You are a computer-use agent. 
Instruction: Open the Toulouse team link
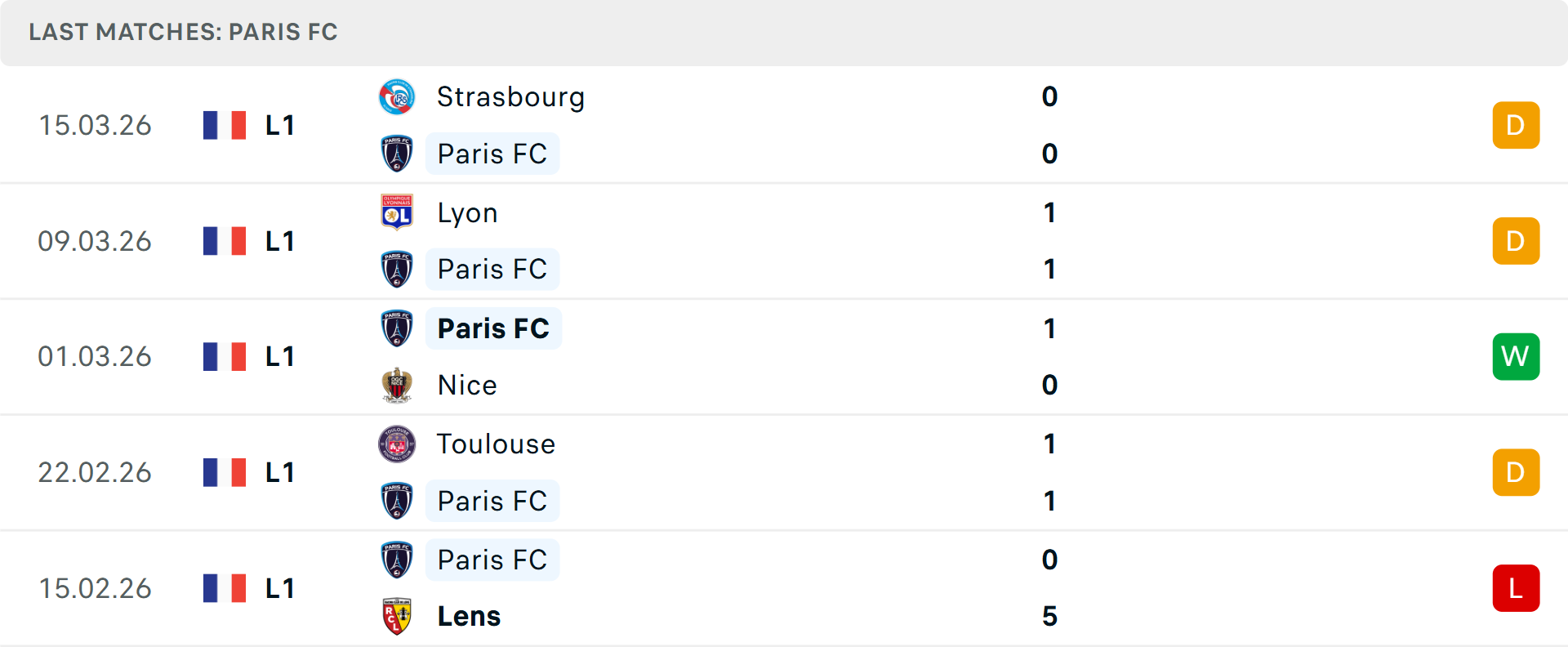tap(496, 444)
